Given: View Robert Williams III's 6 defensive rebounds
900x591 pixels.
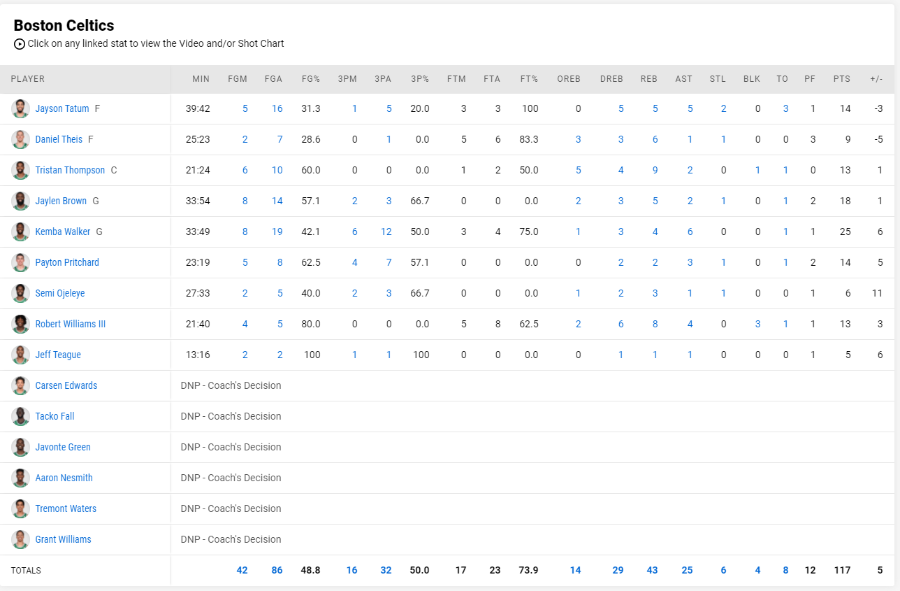Looking at the screenshot, I should (x=620, y=324).
